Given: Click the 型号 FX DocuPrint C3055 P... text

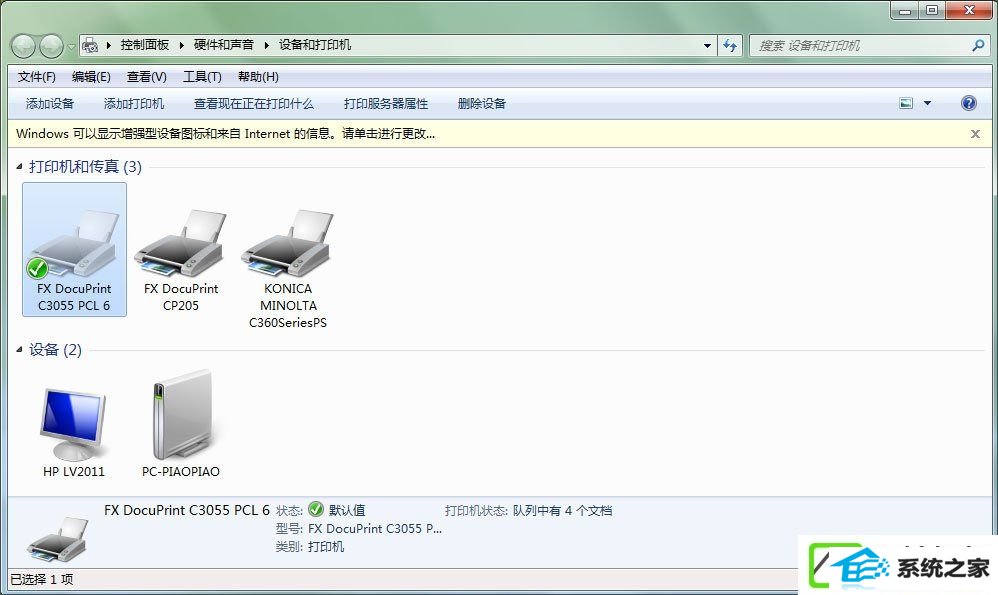Looking at the screenshot, I should tap(359, 528).
